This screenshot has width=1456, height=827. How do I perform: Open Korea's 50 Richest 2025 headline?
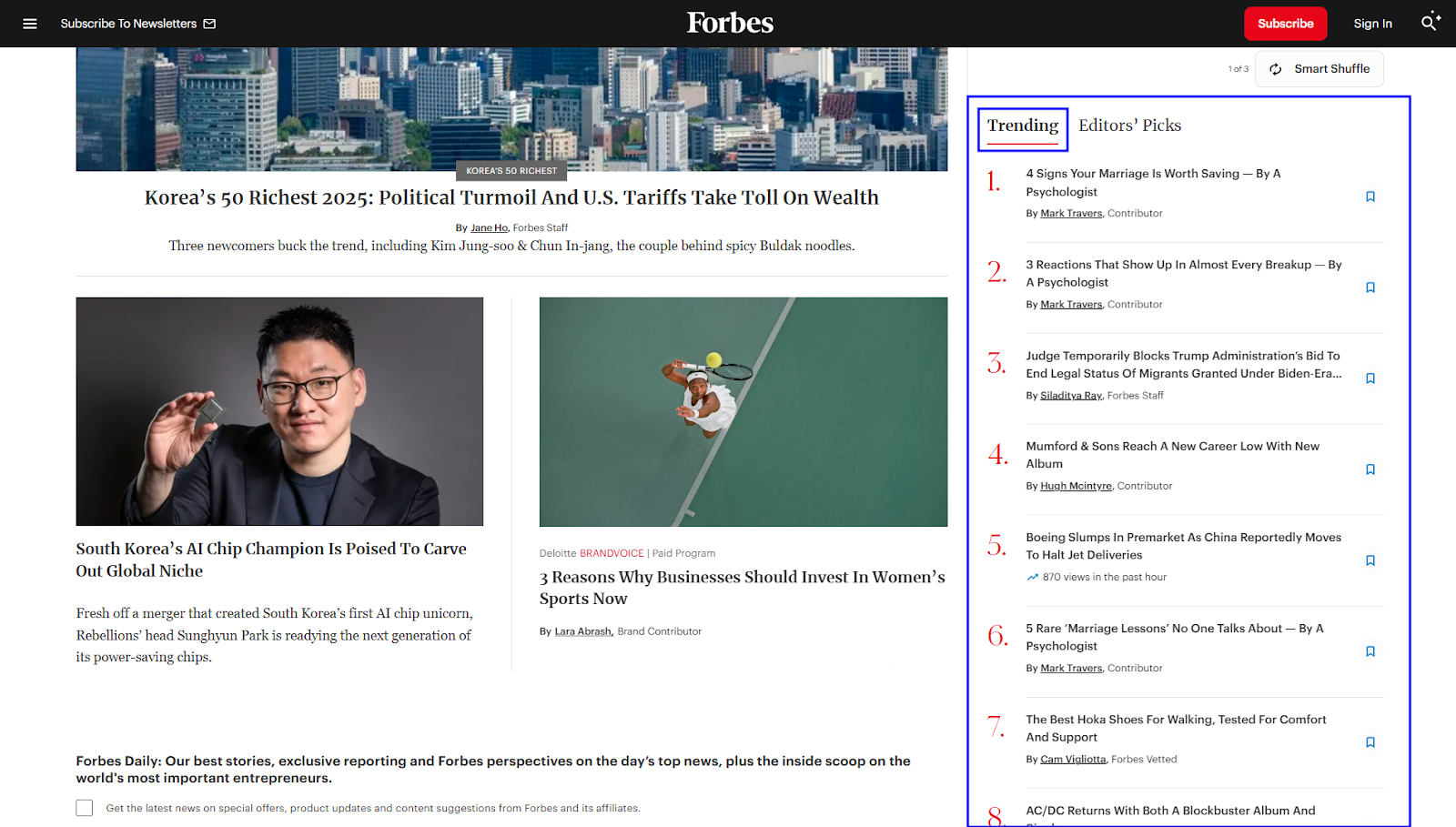(x=511, y=197)
